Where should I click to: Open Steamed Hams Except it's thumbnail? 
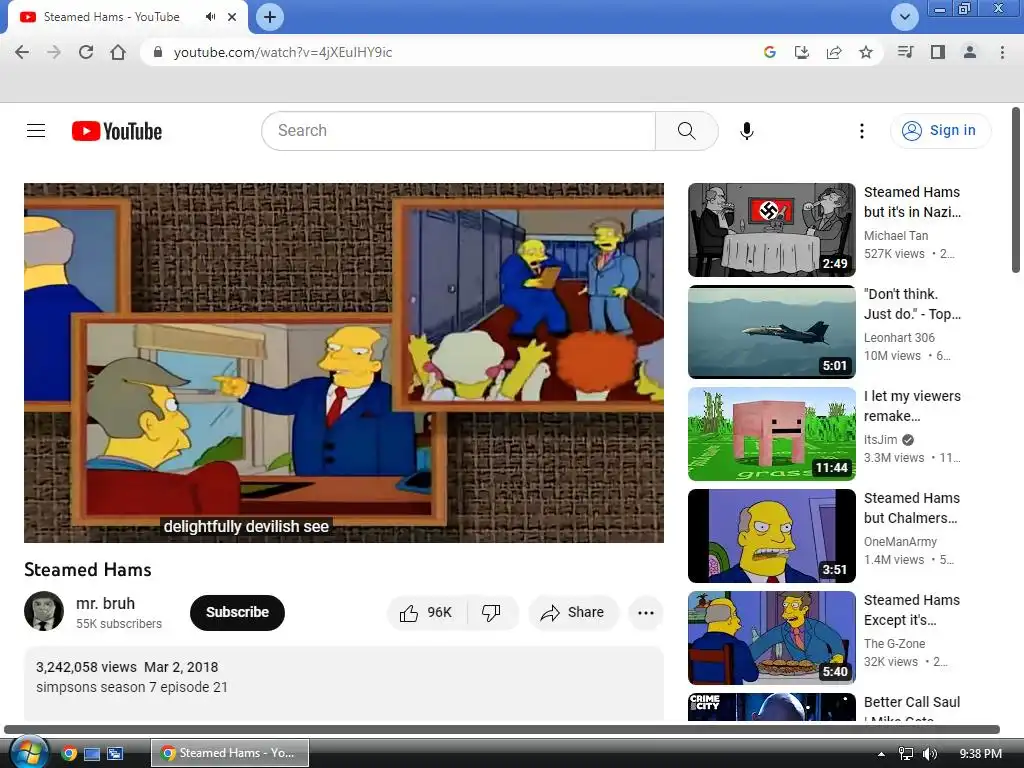pos(771,637)
